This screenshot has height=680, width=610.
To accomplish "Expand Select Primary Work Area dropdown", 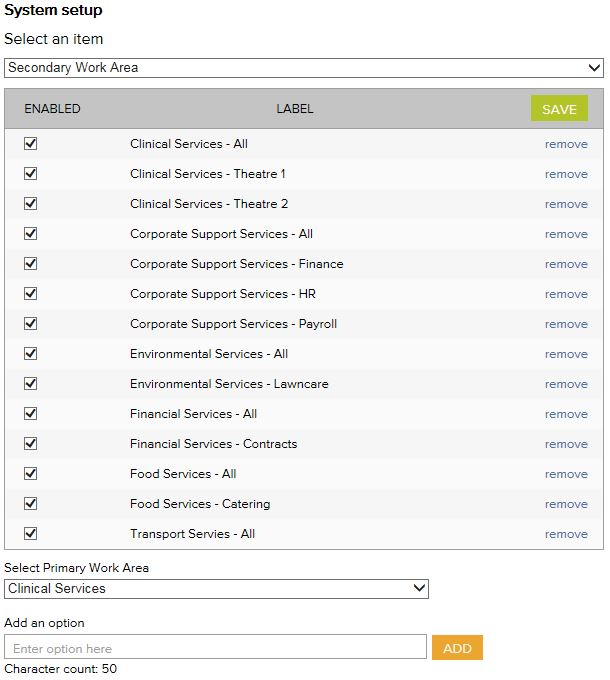I will [x=216, y=589].
